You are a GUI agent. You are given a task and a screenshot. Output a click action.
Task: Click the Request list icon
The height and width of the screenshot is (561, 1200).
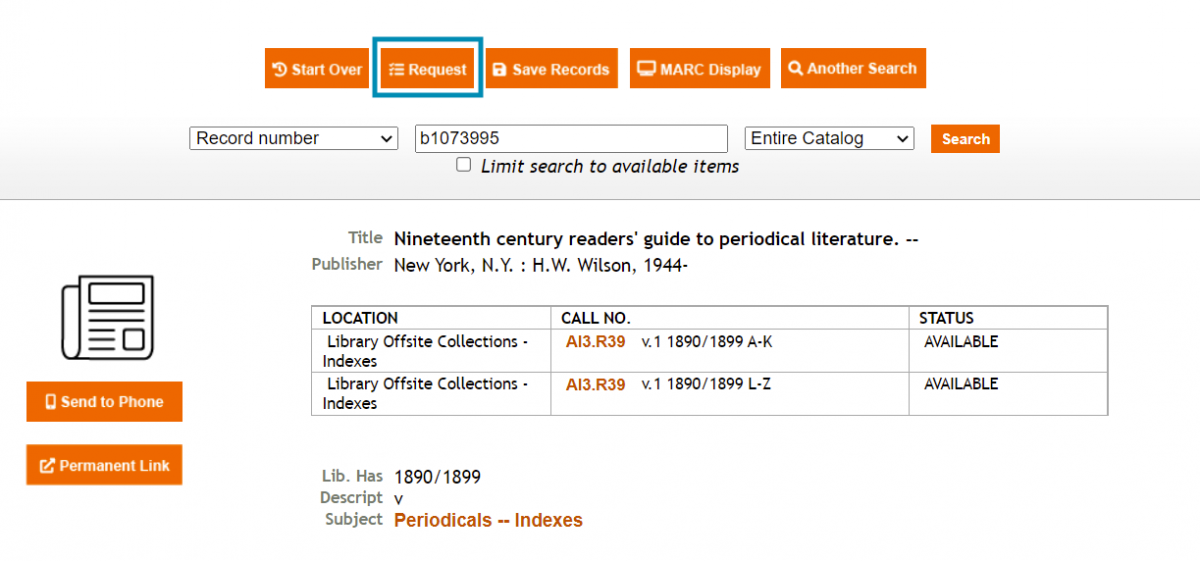click(396, 69)
